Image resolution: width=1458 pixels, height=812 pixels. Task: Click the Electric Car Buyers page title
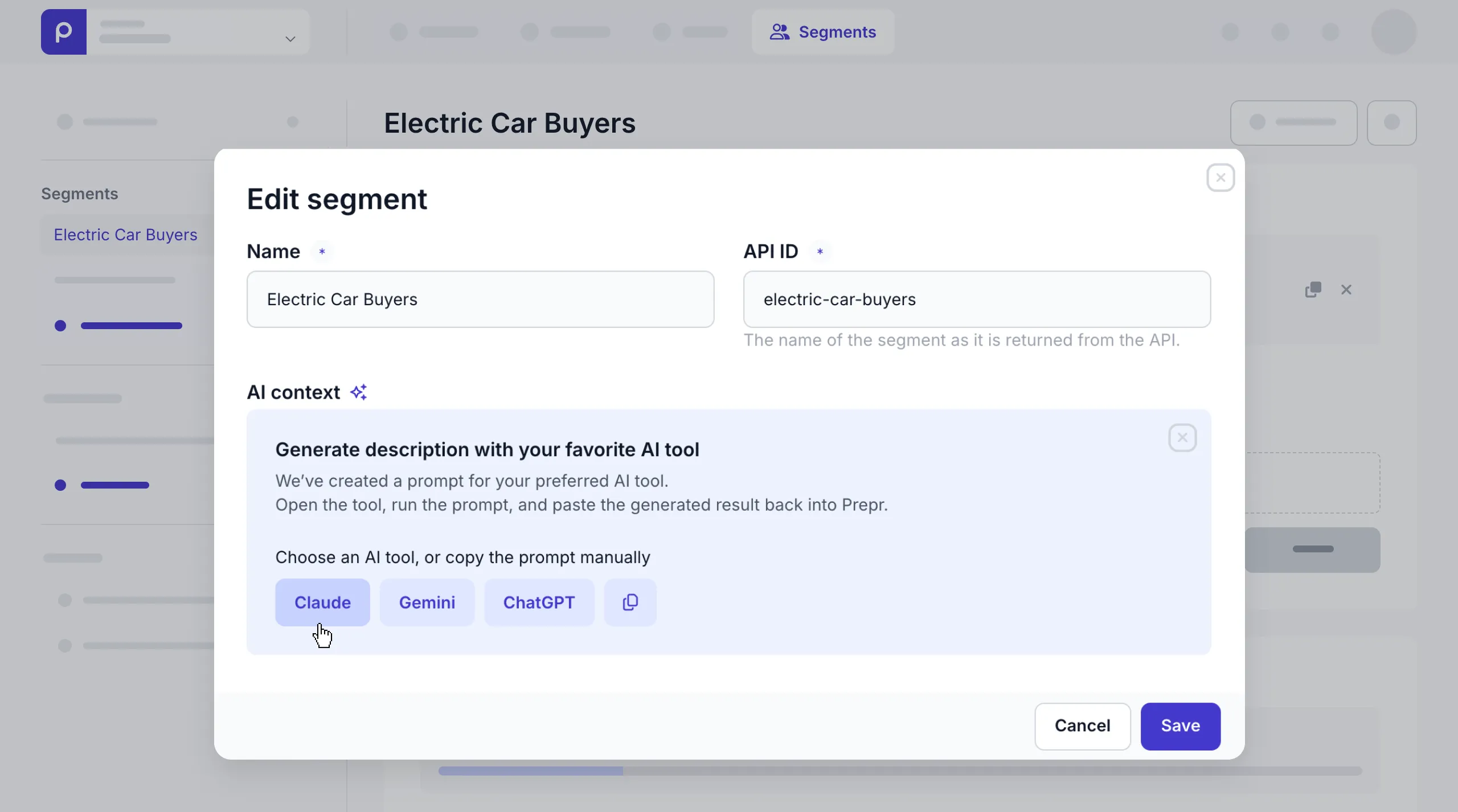(510, 123)
